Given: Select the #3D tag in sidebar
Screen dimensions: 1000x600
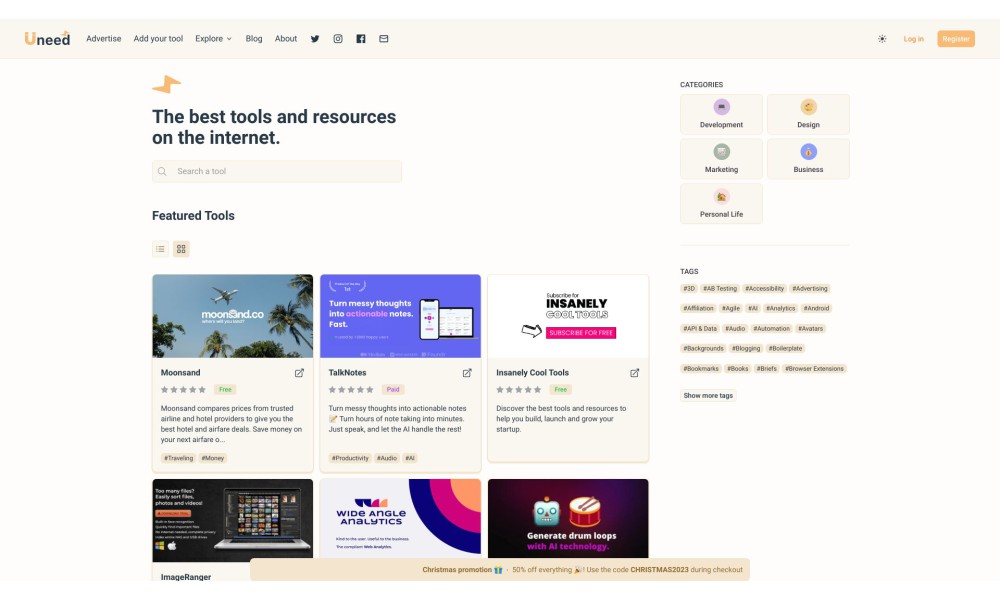Looking at the screenshot, I should click(x=689, y=289).
